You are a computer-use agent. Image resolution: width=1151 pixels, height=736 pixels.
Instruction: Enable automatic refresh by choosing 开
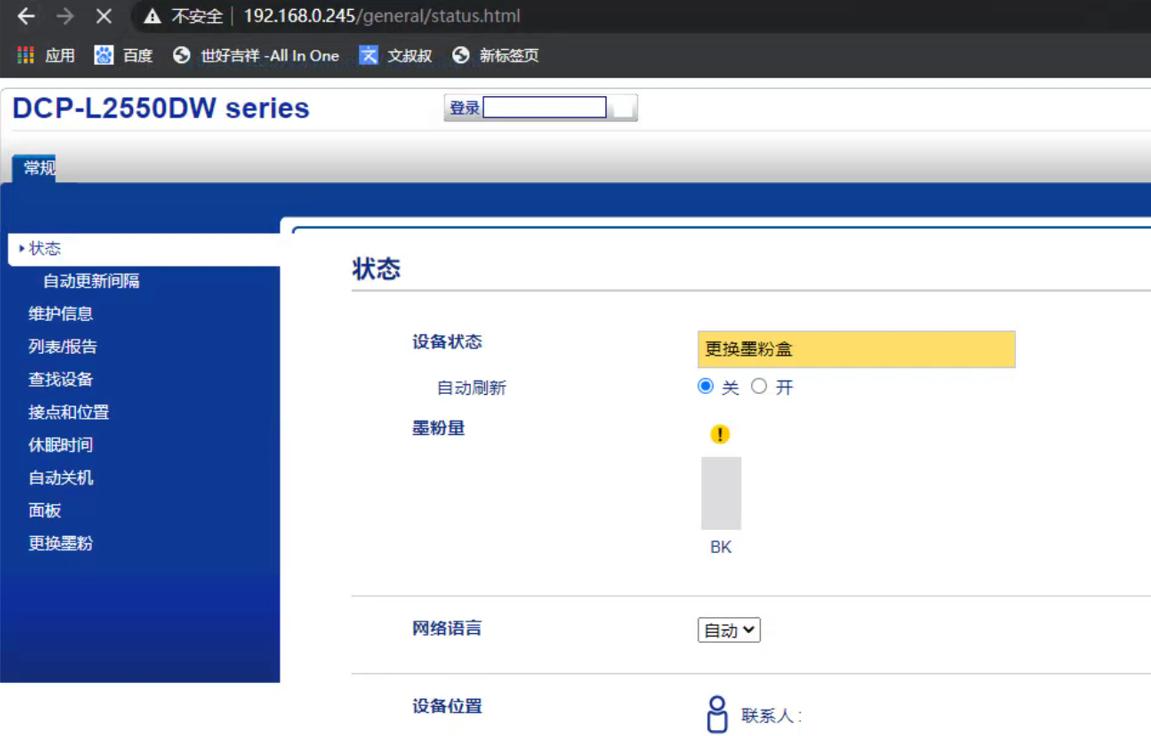click(761, 387)
